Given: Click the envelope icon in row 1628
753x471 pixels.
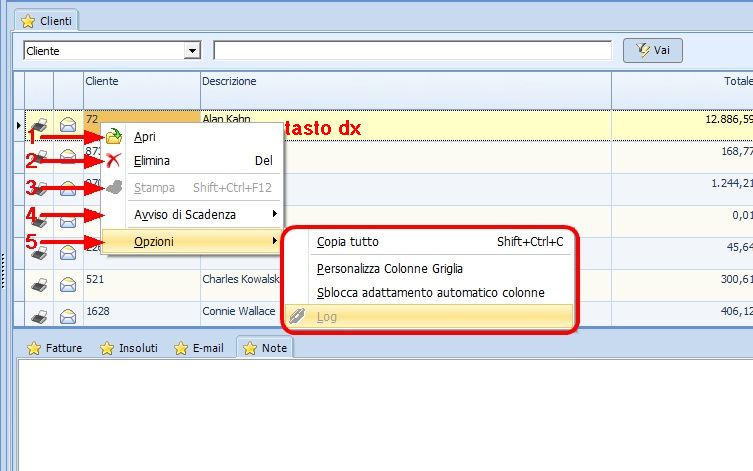Looking at the screenshot, I should click(68, 317).
